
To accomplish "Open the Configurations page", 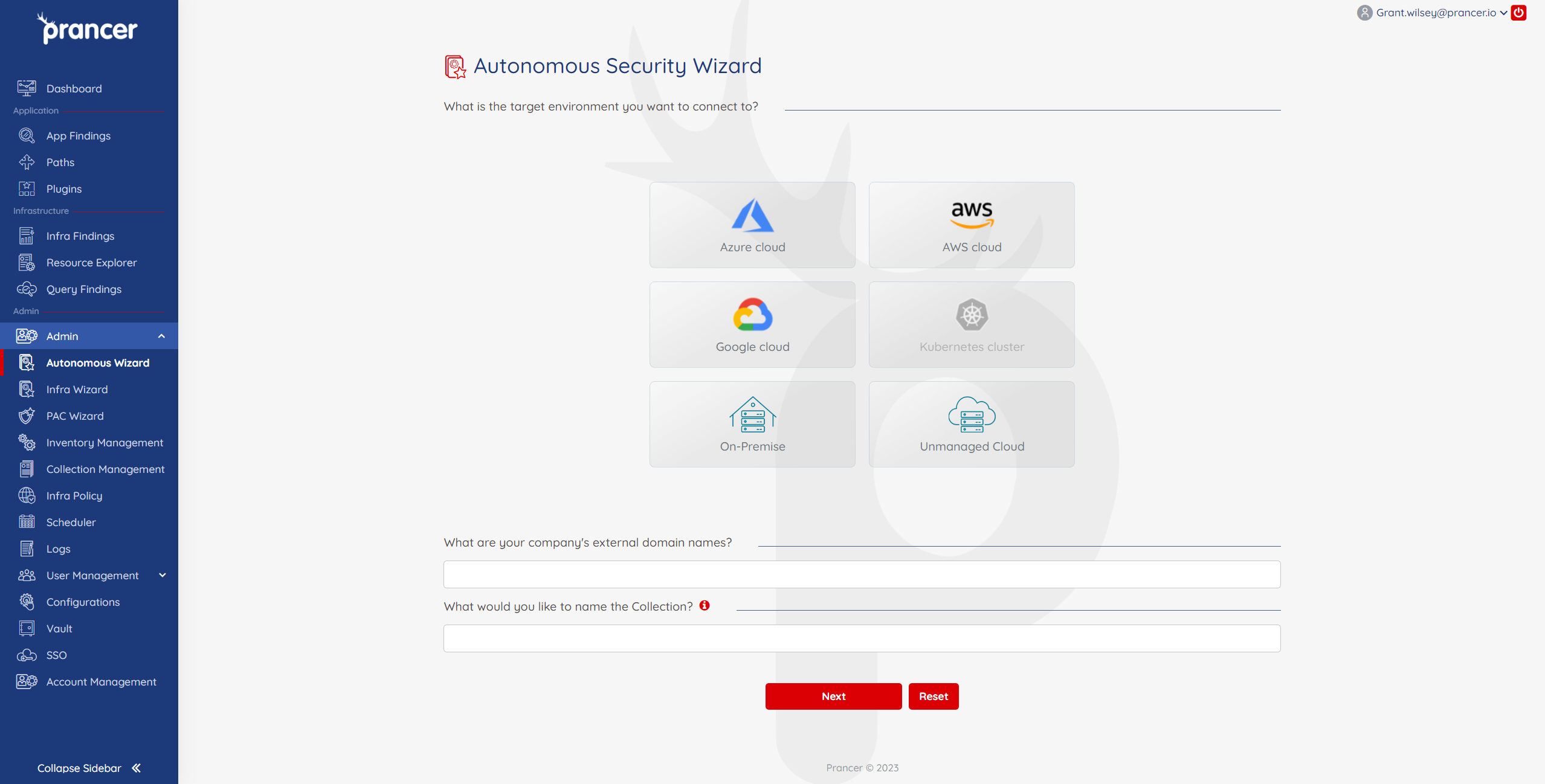I will click(83, 602).
